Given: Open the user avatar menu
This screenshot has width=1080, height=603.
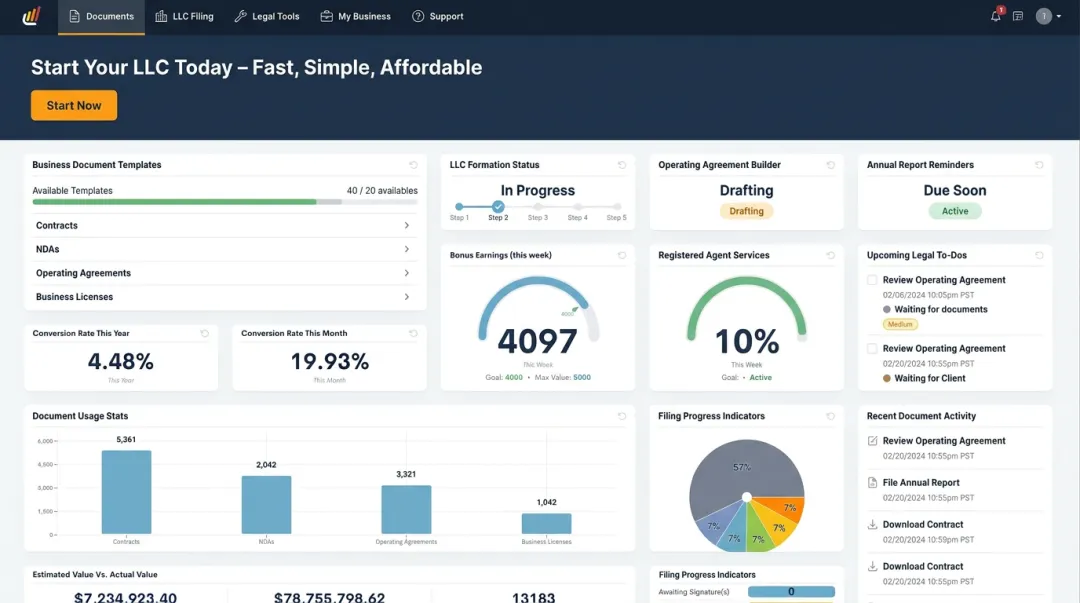Looking at the screenshot, I should click(1048, 16).
